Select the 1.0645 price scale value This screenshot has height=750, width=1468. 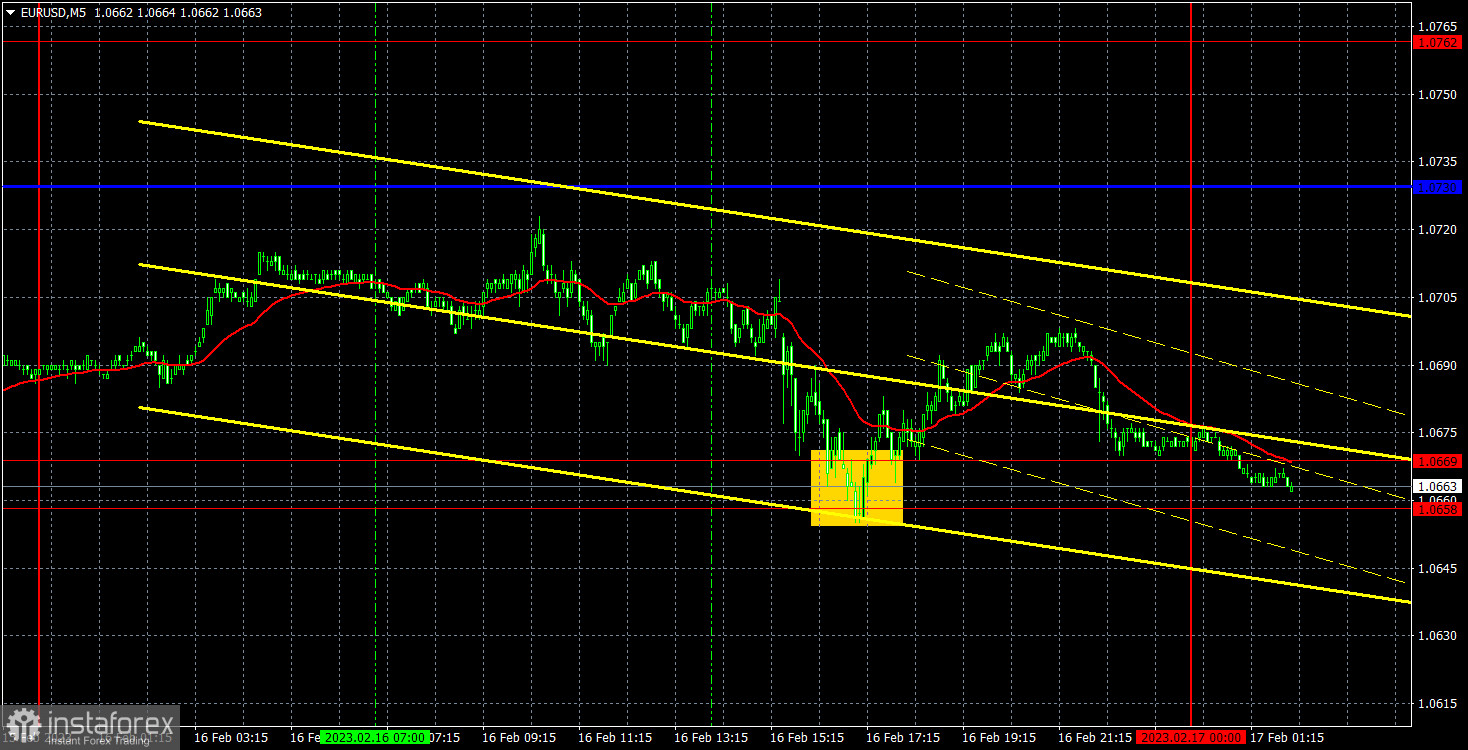click(1438, 568)
